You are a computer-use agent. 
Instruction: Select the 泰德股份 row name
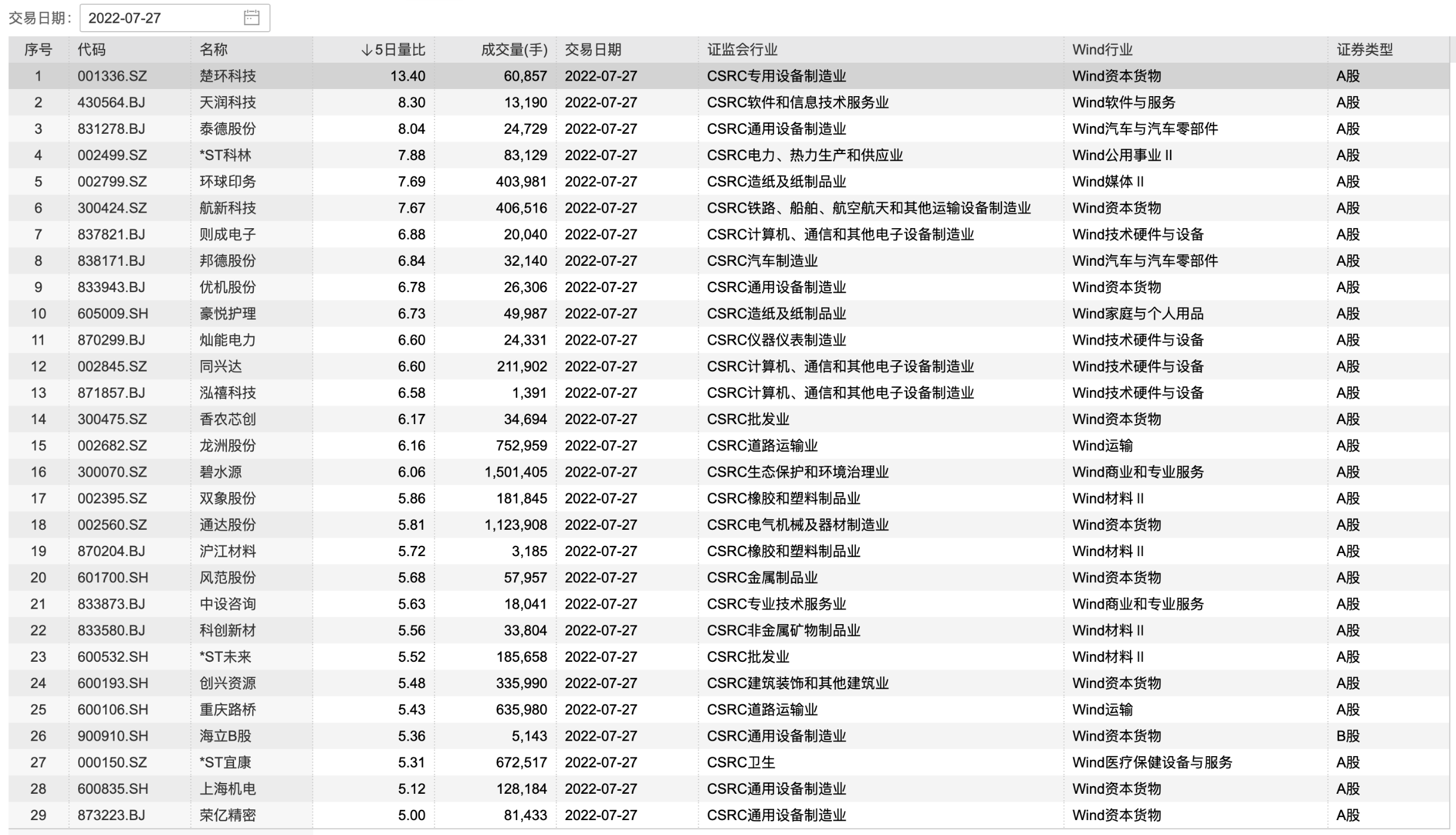[x=228, y=129]
